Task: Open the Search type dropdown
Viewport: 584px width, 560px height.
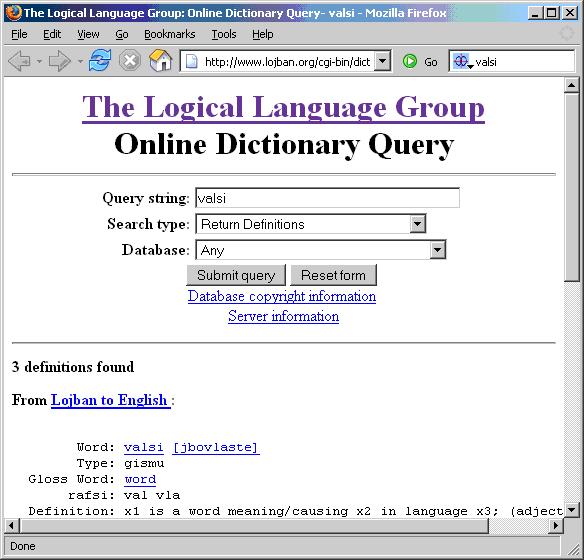Action: [x=418, y=224]
